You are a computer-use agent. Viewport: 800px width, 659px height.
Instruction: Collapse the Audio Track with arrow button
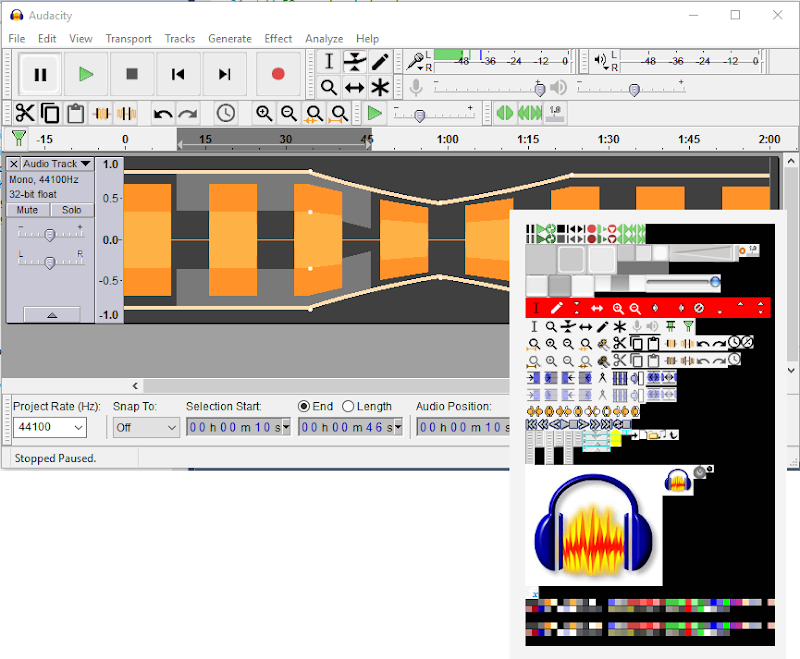point(52,315)
